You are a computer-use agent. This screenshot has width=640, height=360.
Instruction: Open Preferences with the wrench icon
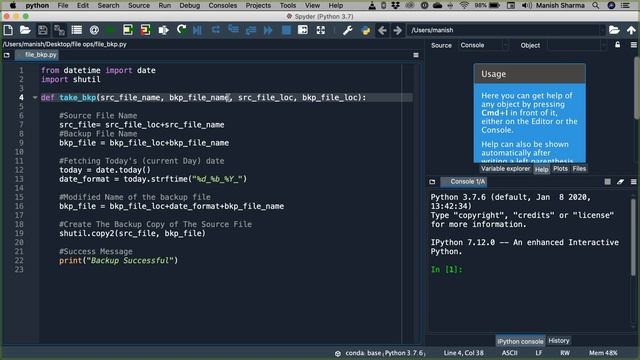348,30
